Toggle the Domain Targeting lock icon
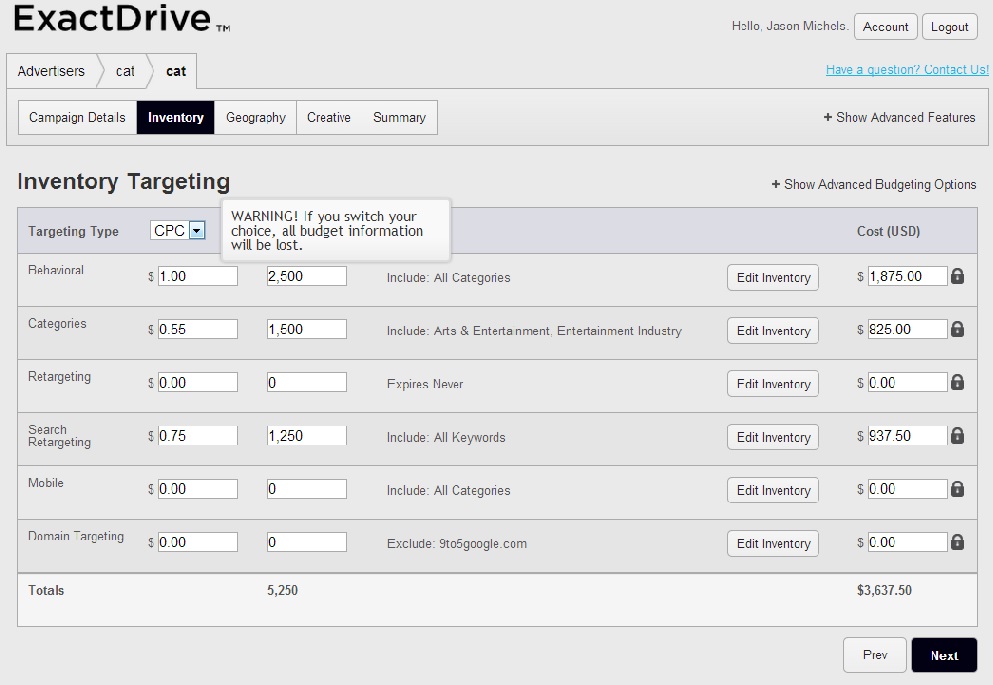Image resolution: width=993 pixels, height=685 pixels. 957,542
